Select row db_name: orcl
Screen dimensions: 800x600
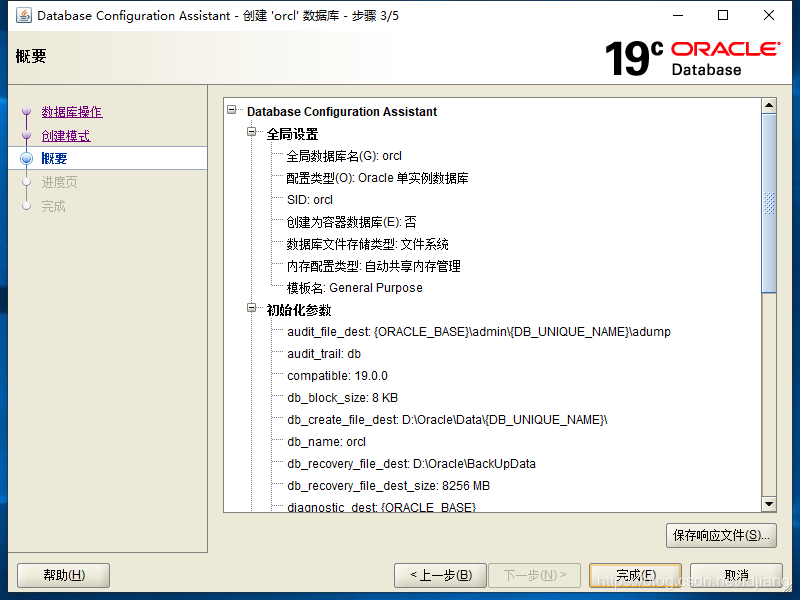click(x=327, y=442)
